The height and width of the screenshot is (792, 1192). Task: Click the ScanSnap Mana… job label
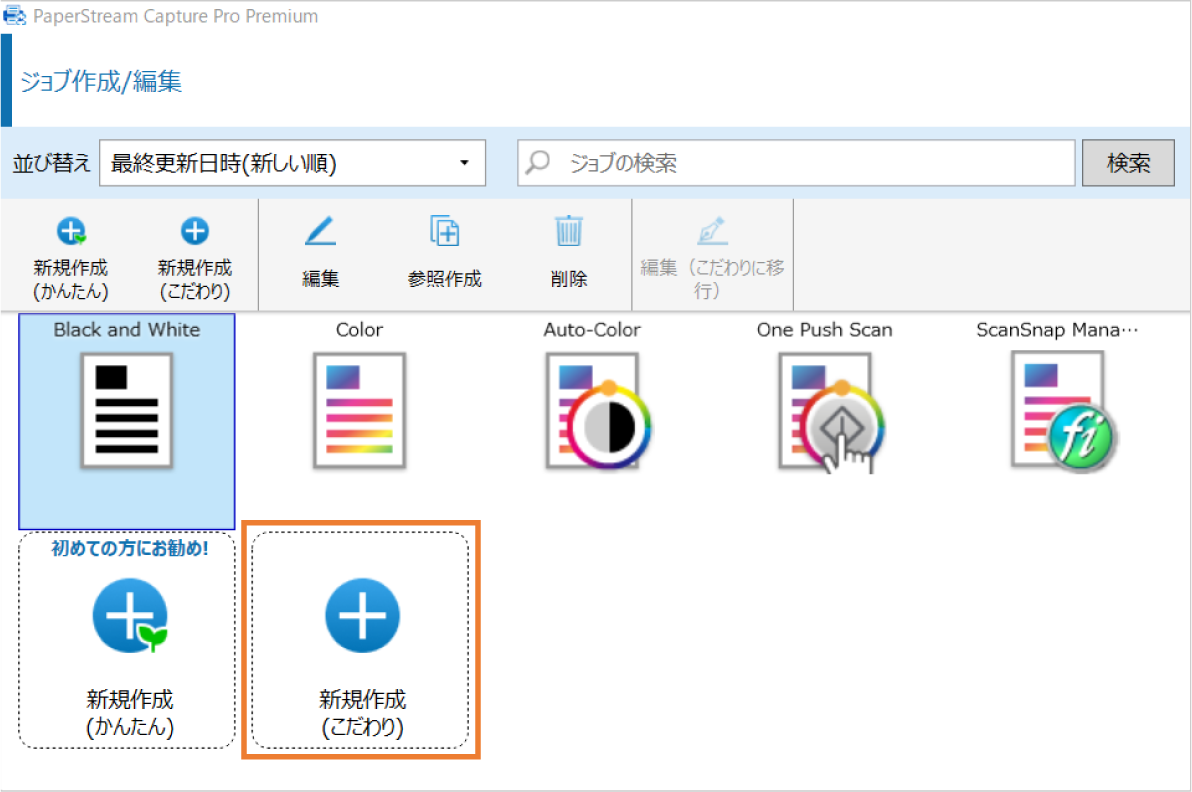[1057, 330]
